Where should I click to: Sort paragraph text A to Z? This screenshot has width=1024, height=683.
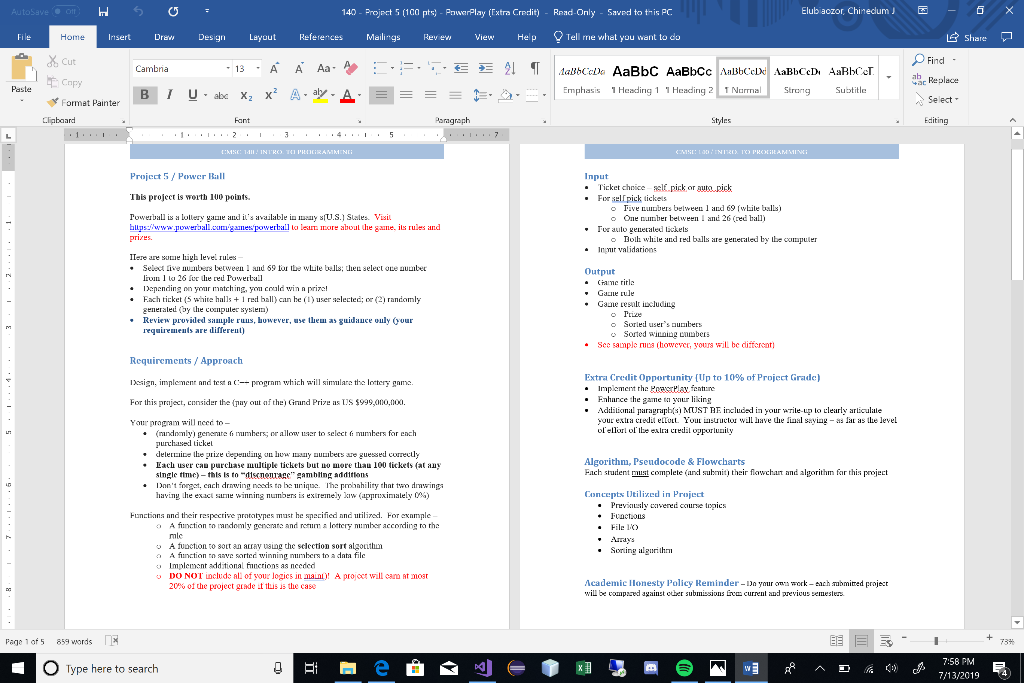click(x=510, y=68)
